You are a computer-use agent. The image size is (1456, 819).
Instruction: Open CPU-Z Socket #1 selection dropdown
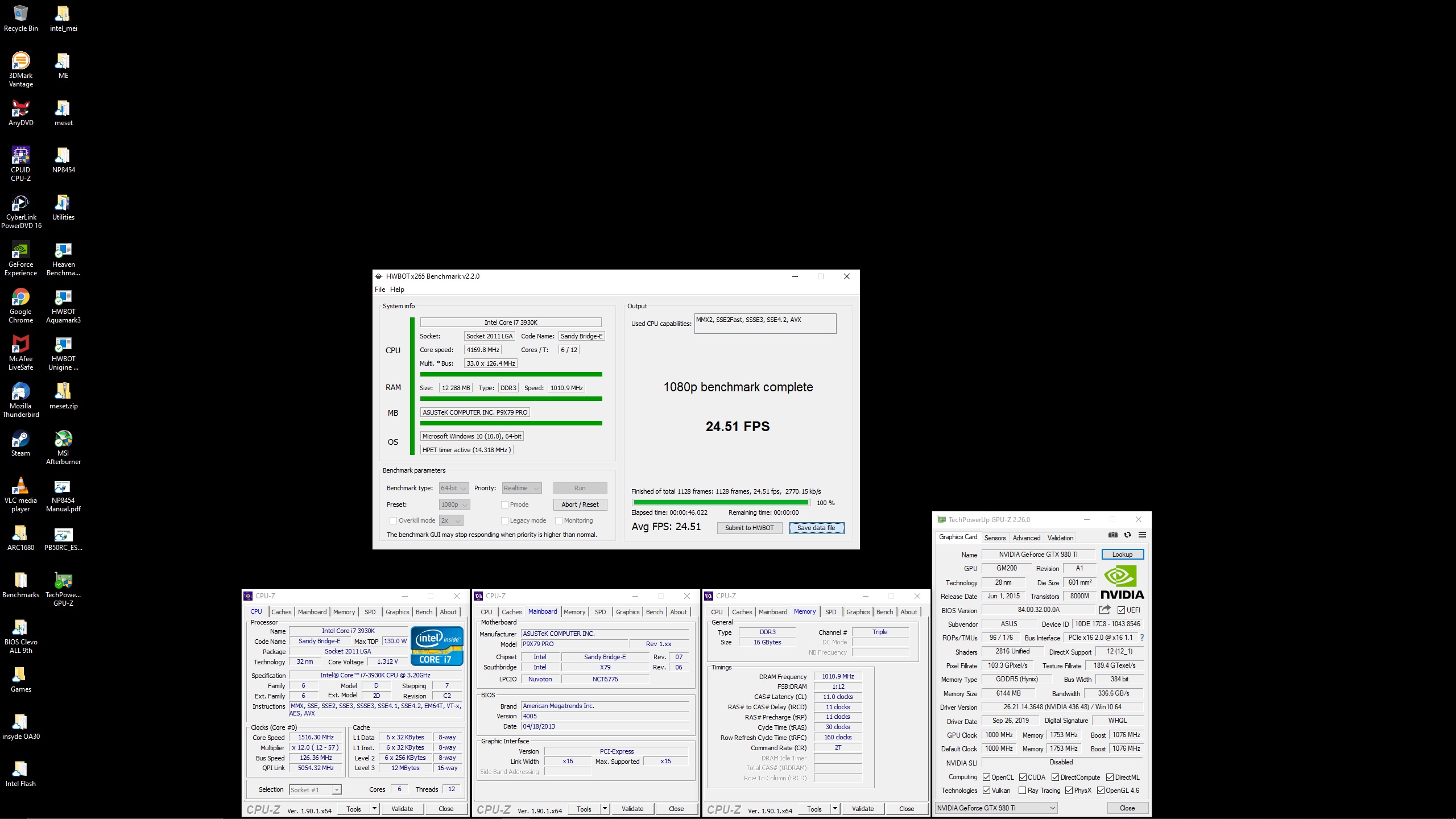(x=315, y=789)
